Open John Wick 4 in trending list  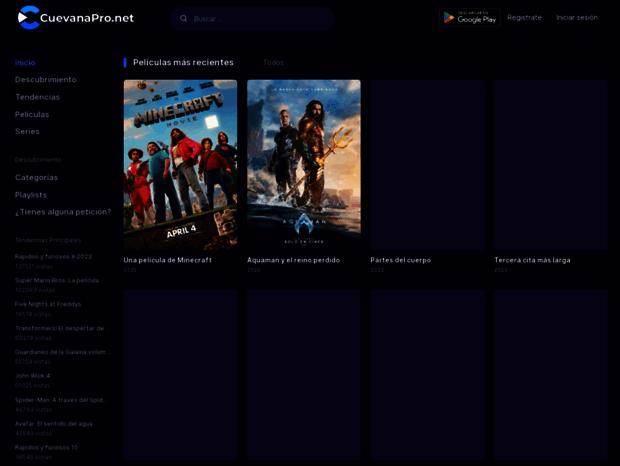32,375
